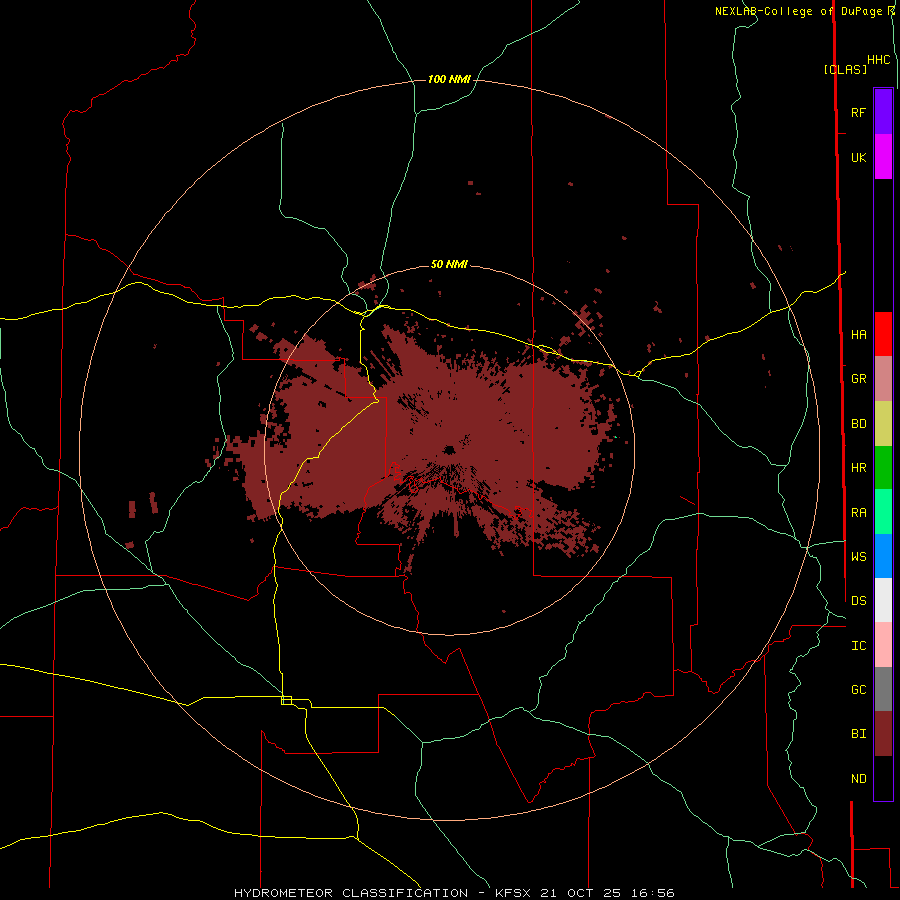900x900 pixels.
Task: Click the '50 NMI' range ring label
Action: tap(449, 264)
